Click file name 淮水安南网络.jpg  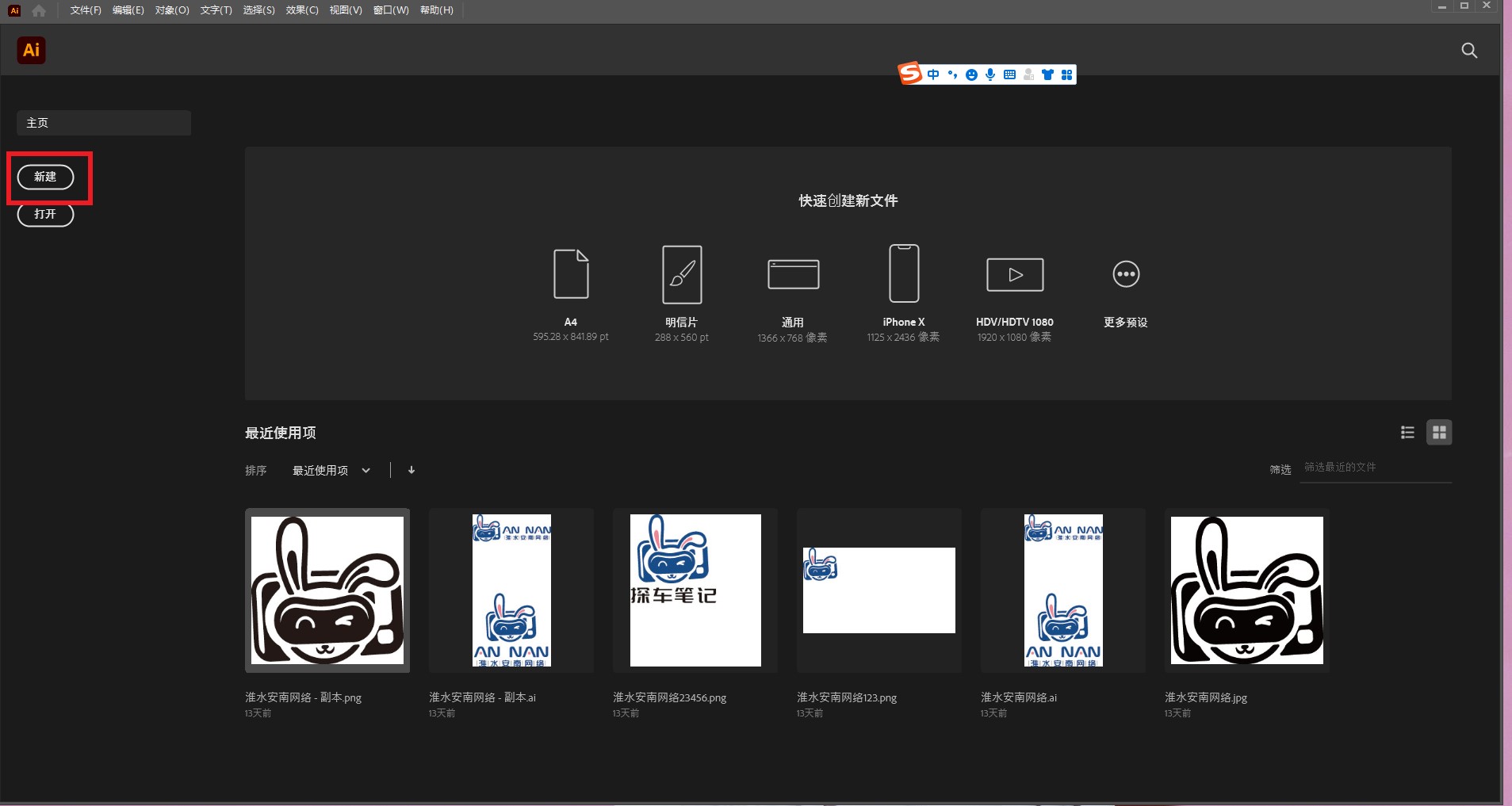point(1206,697)
